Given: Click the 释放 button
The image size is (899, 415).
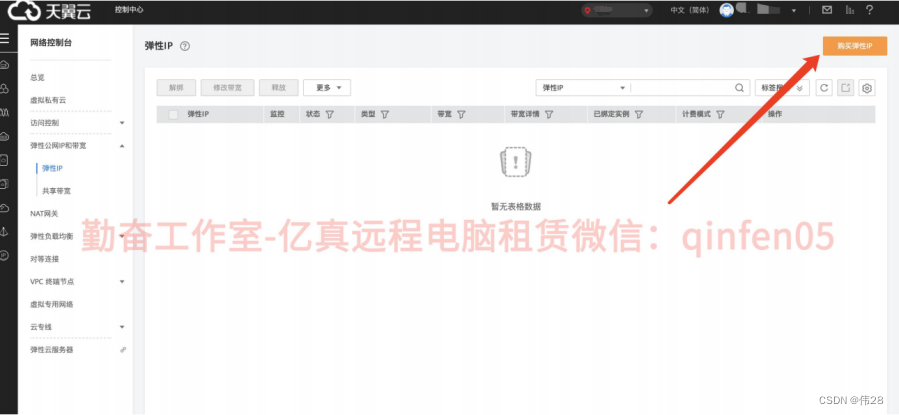Looking at the screenshot, I should [279, 88].
